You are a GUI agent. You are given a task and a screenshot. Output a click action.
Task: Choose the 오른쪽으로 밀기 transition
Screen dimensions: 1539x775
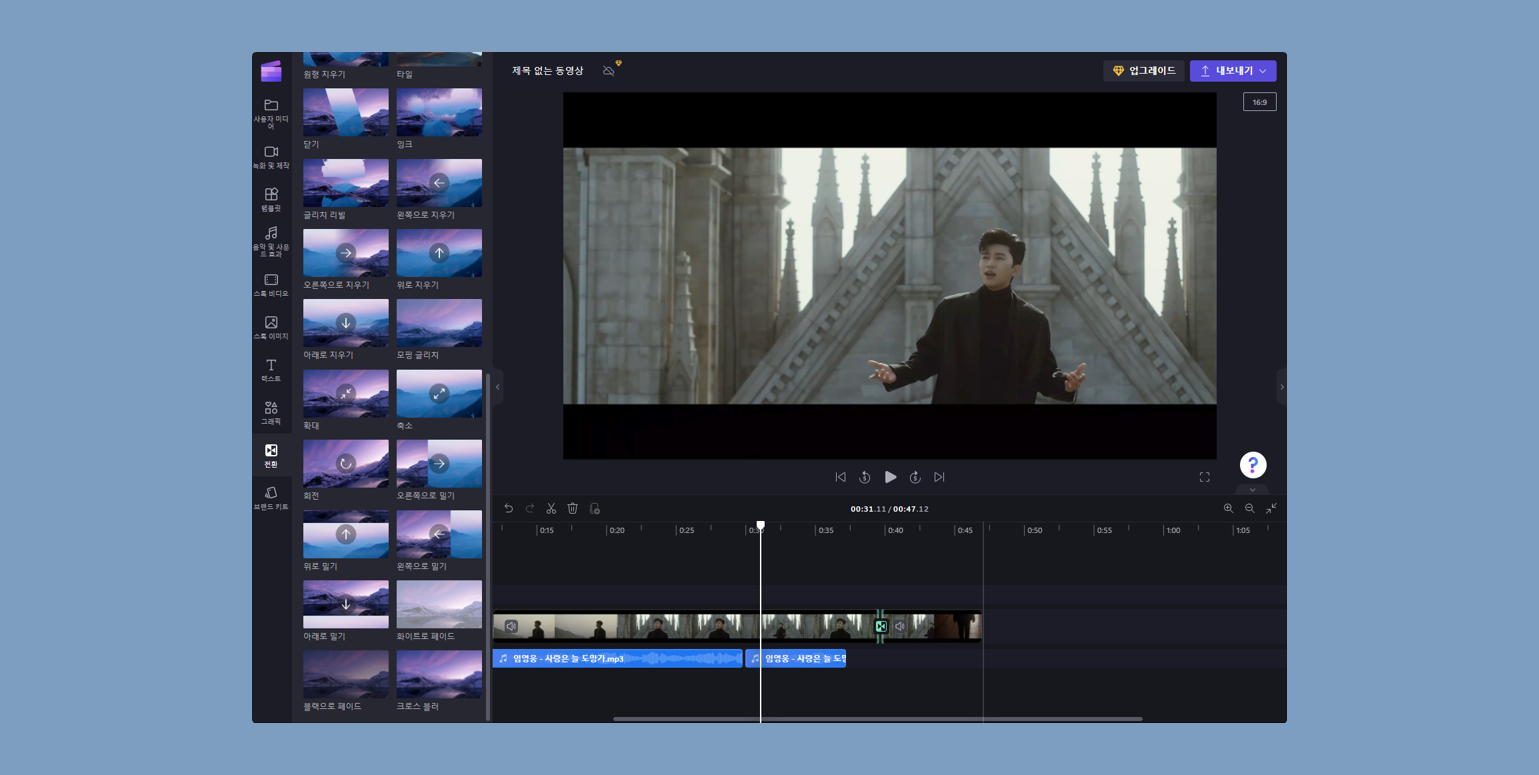pos(439,463)
